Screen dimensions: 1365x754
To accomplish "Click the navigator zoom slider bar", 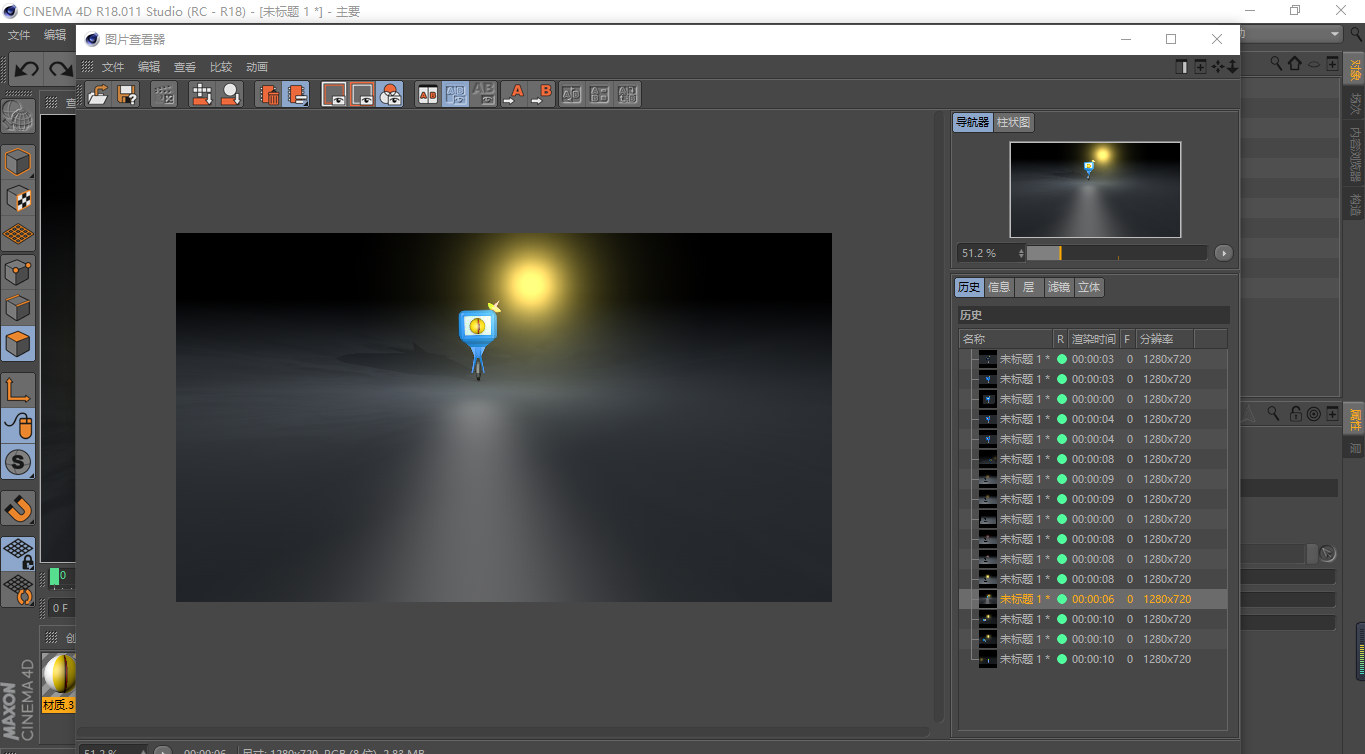I will click(1116, 253).
